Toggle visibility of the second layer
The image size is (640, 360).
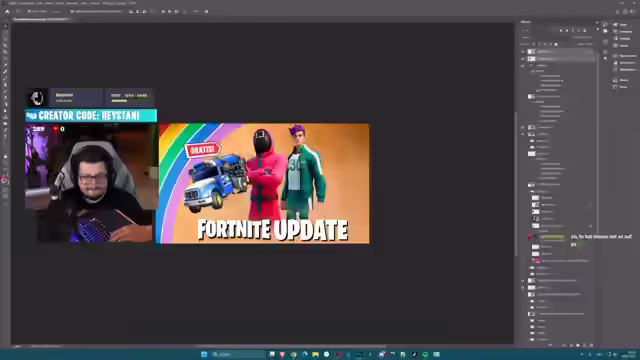523,59
